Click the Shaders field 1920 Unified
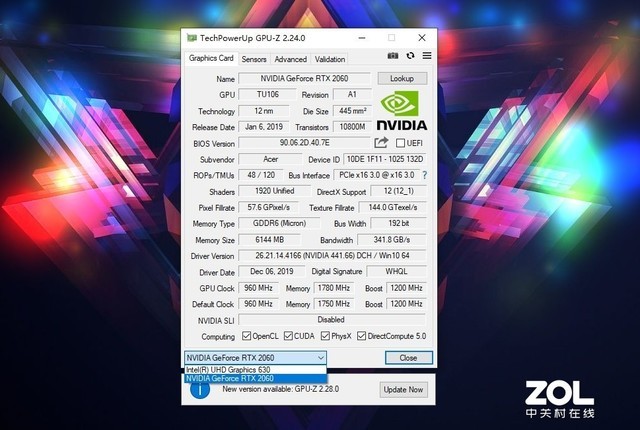This screenshot has width=640, height=430. coord(274,191)
